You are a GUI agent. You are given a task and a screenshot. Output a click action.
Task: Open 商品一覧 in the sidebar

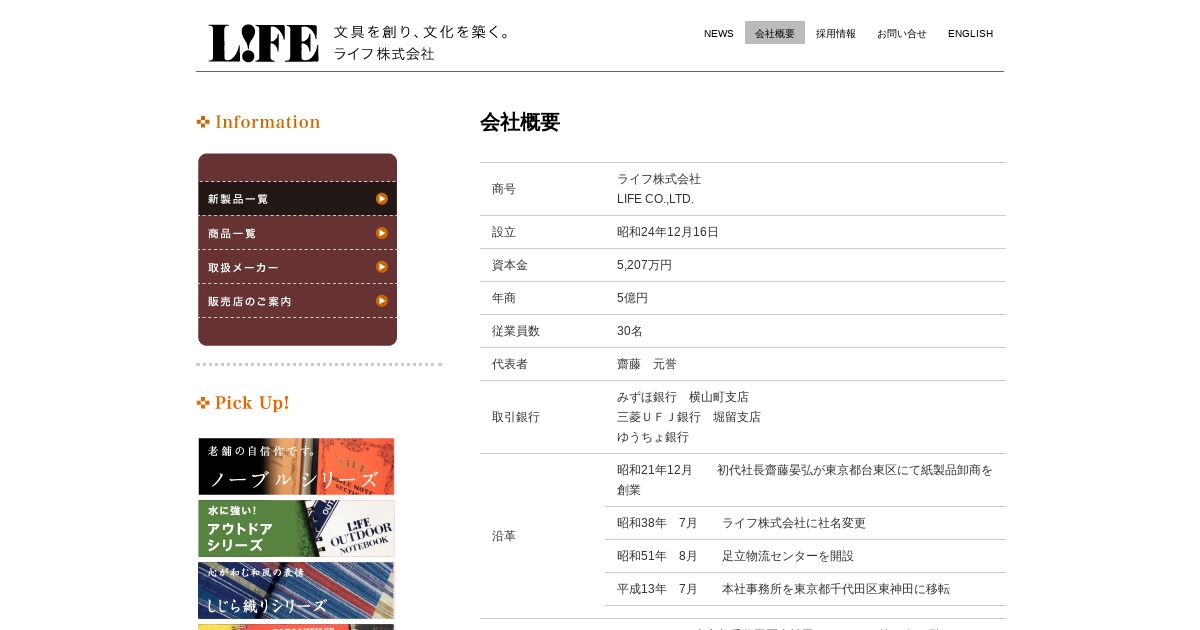[x=297, y=233]
